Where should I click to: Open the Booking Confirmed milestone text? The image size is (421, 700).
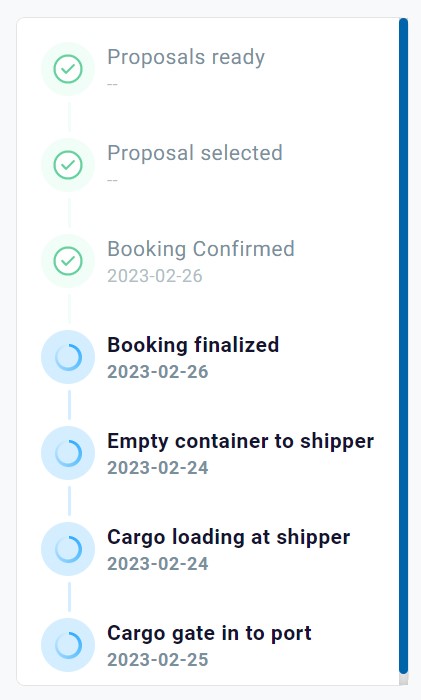pyautogui.click(x=201, y=249)
